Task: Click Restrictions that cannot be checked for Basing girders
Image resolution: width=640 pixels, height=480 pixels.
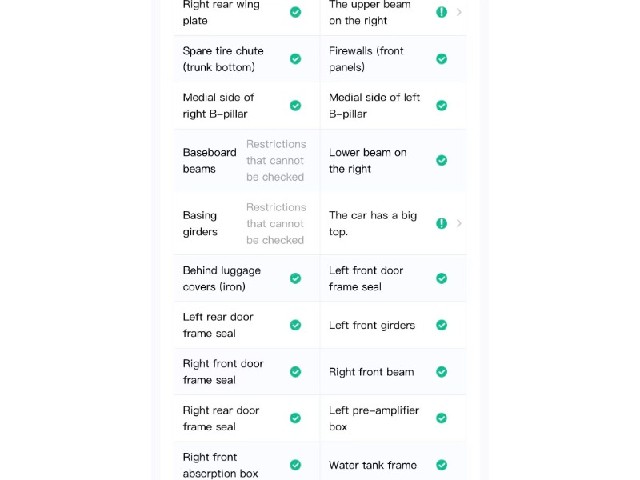Action: (x=276, y=223)
